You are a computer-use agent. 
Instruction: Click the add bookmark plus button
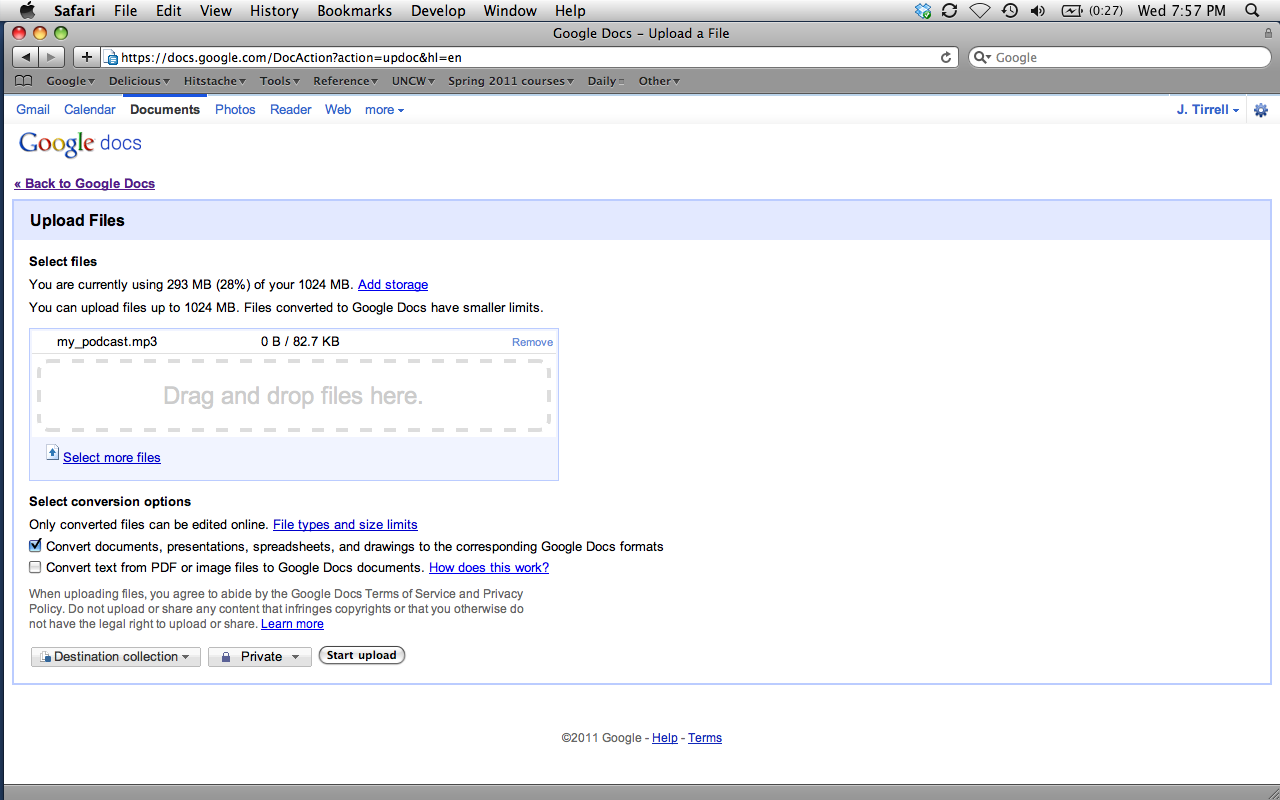[87, 57]
